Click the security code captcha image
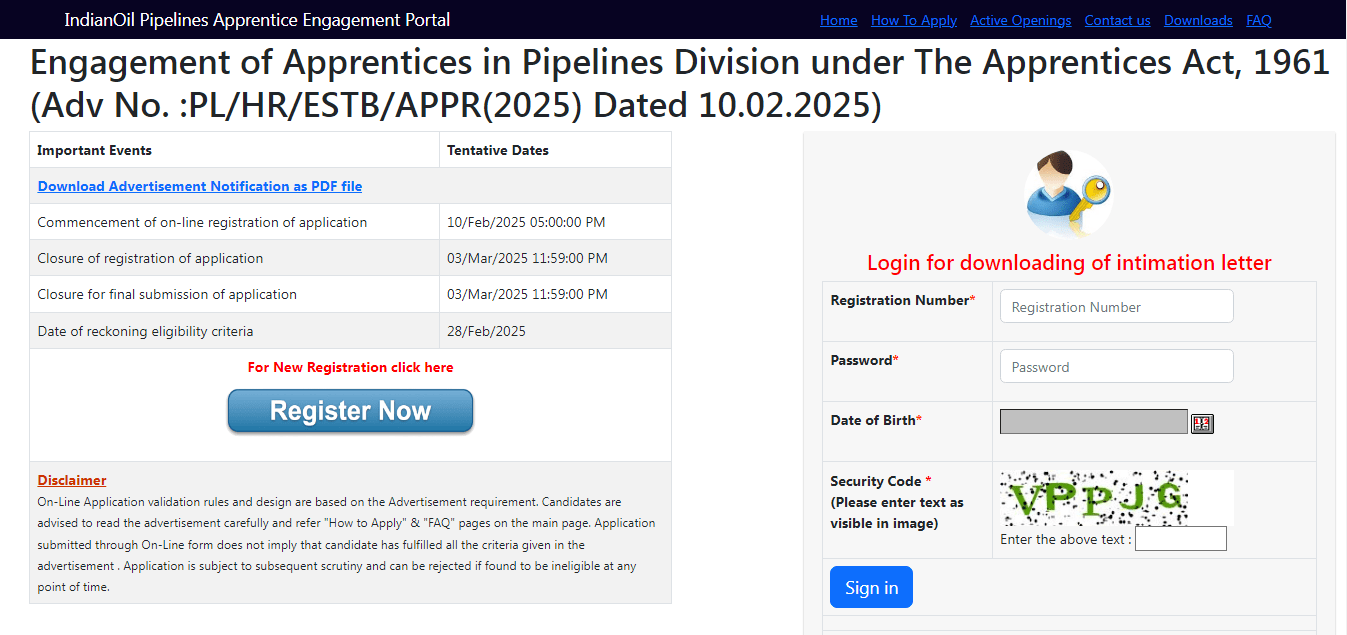Screen dimensions: 1347x635 tap(1116, 498)
